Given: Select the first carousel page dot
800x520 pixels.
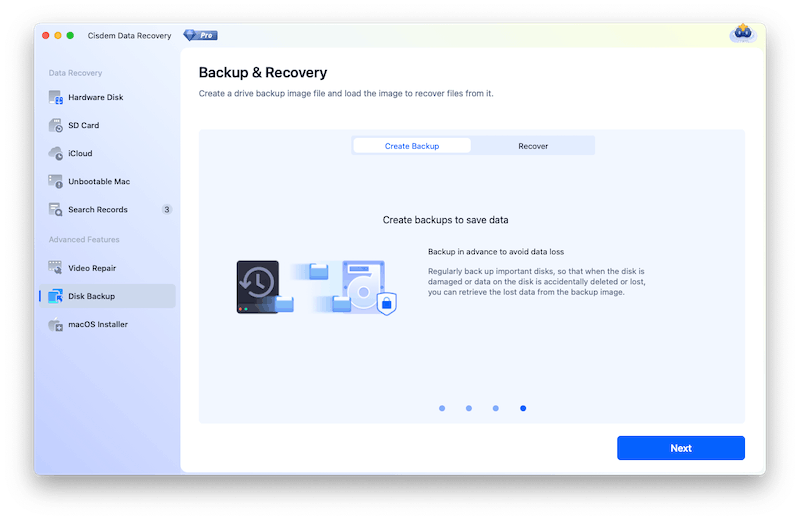Looking at the screenshot, I should (x=440, y=408).
